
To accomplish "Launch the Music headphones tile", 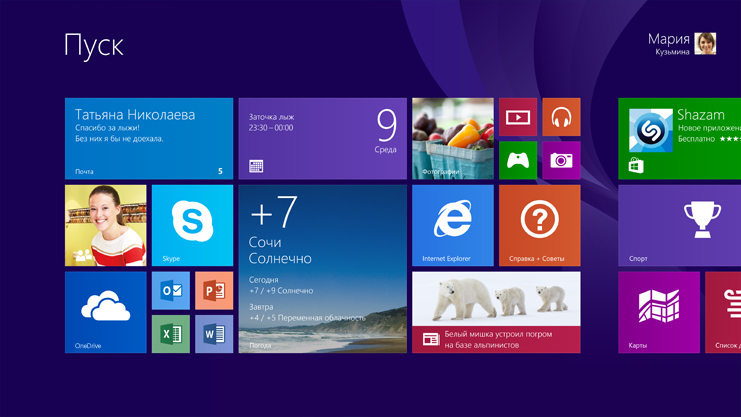I will [561, 117].
